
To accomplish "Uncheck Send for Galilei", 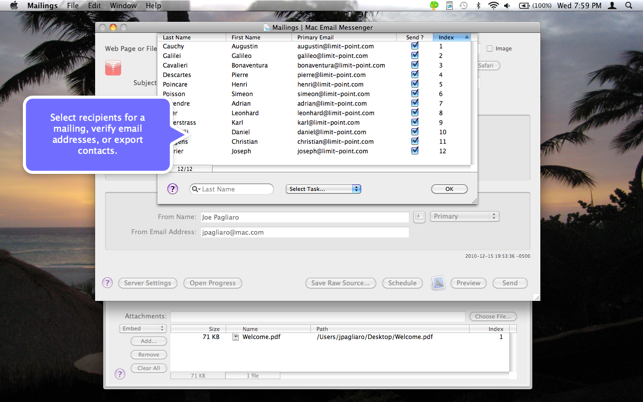I will point(415,55).
